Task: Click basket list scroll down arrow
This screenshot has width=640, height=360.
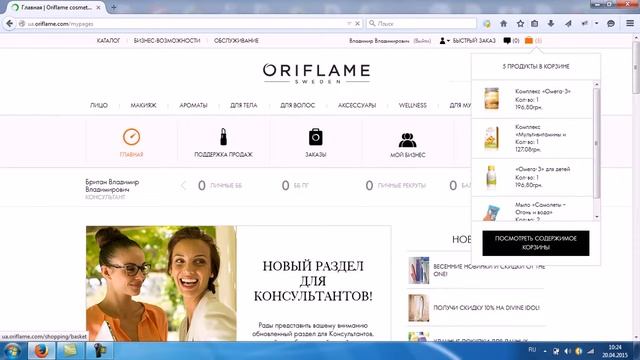Action: (x=596, y=217)
